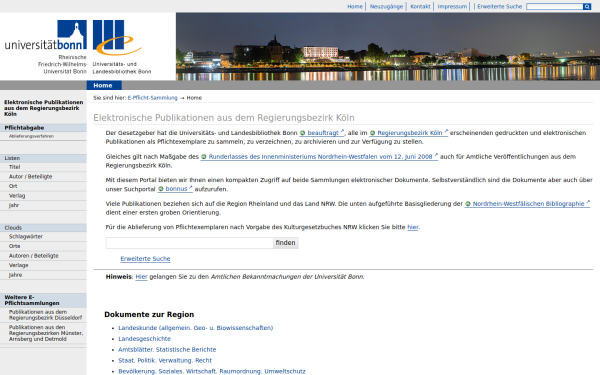Open the Ort list in sidebar
This screenshot has height=375, width=600.
coord(13,186)
